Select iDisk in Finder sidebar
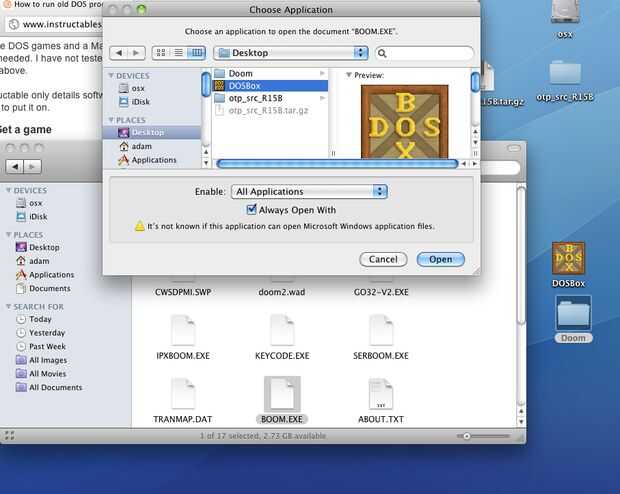The height and width of the screenshot is (494, 620). [32, 217]
